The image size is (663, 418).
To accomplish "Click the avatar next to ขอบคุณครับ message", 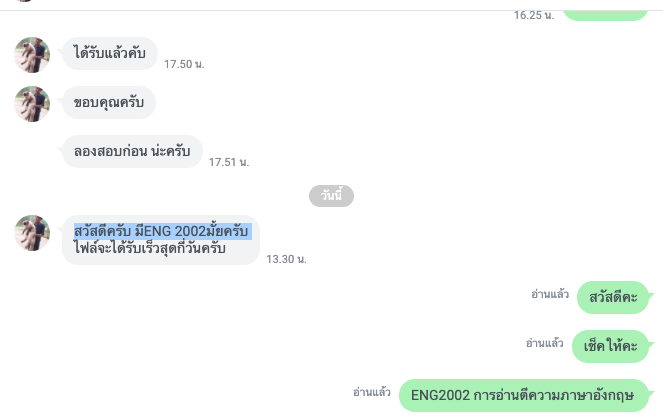I will point(32,104).
